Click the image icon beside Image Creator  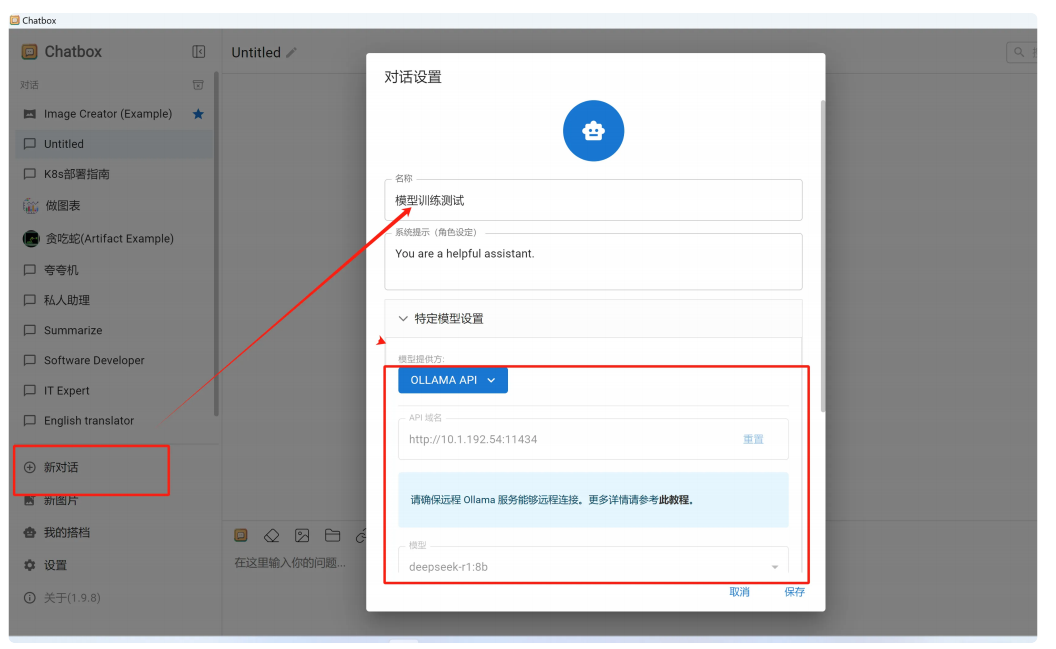pos(30,114)
